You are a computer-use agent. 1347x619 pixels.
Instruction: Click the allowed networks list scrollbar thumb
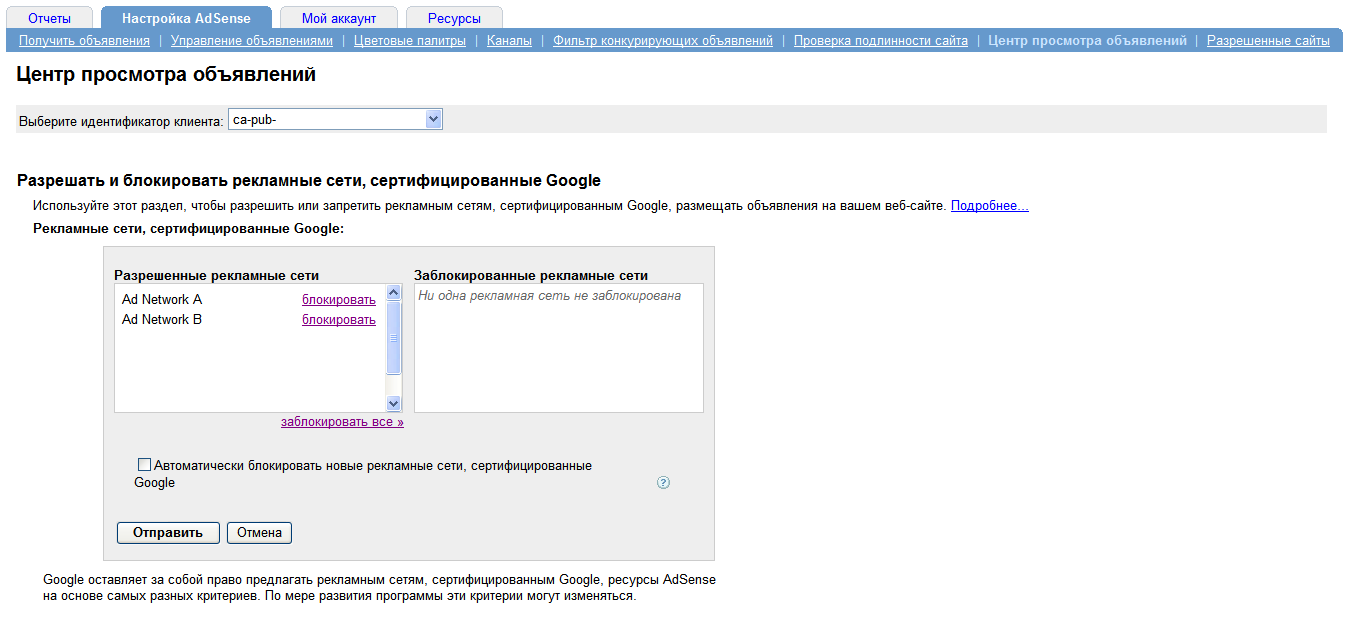[393, 338]
